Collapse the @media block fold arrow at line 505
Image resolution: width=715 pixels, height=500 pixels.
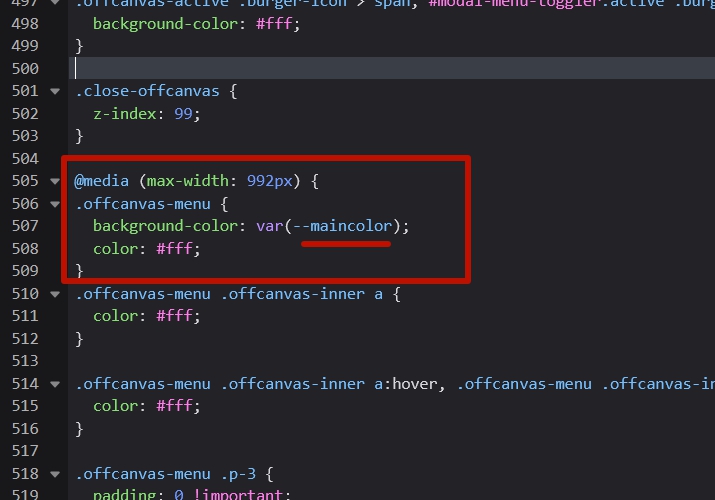click(x=55, y=181)
